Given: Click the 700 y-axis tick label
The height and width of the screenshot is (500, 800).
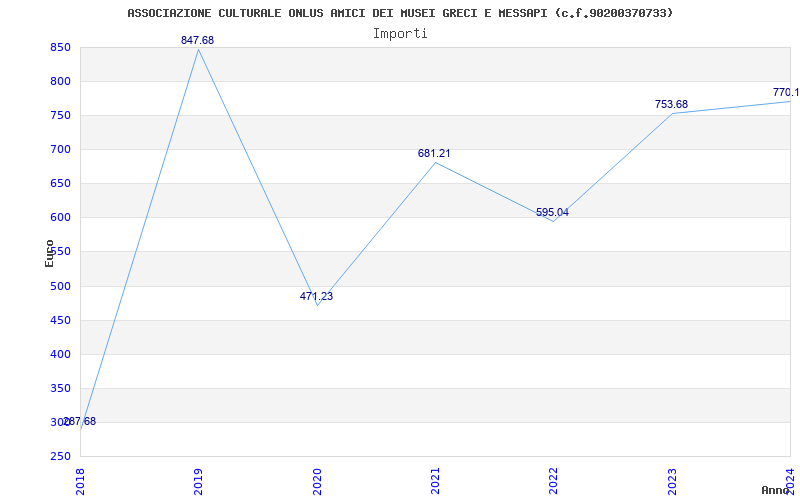Looking at the screenshot, I should coord(60,149).
